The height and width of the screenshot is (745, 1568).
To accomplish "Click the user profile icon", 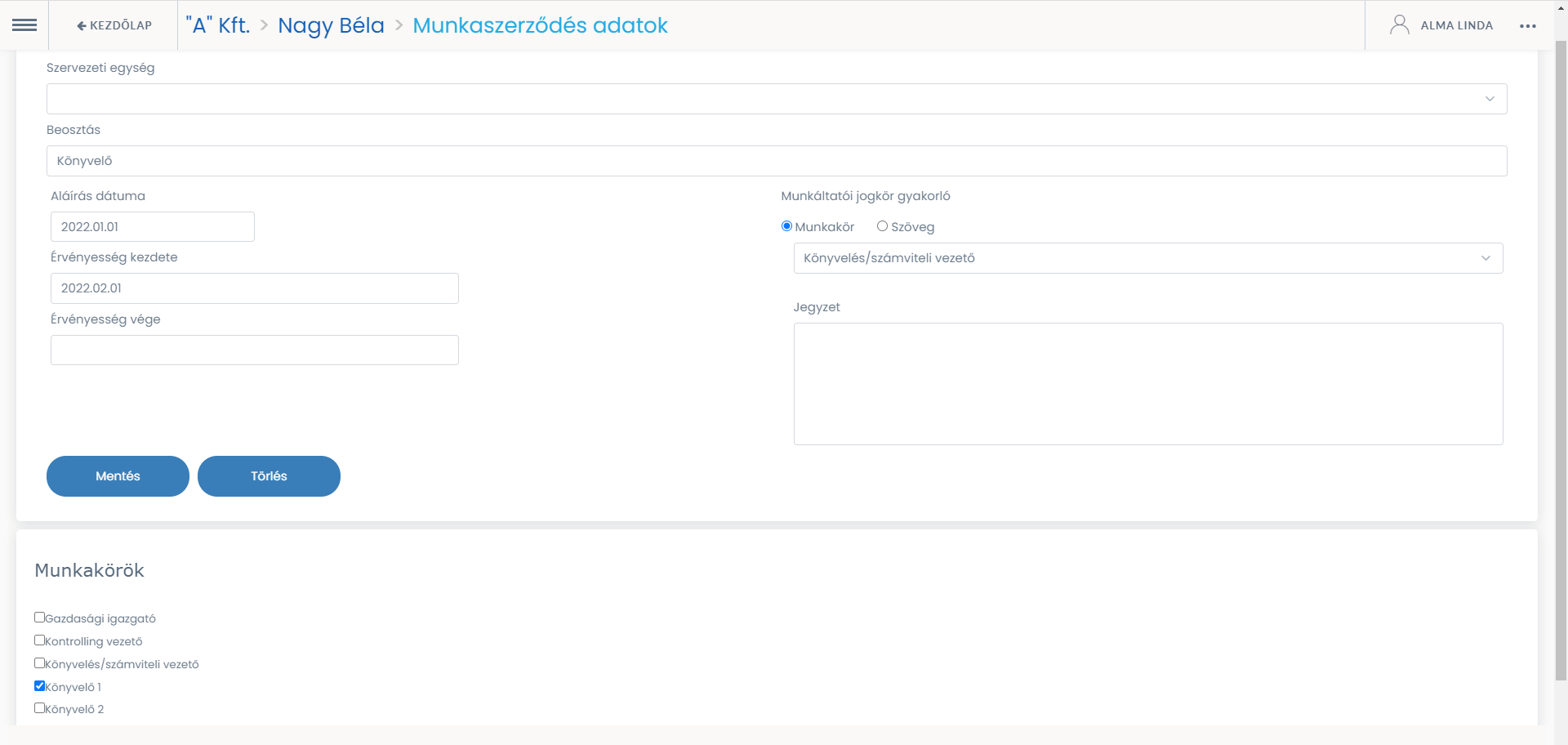I will 1399,25.
